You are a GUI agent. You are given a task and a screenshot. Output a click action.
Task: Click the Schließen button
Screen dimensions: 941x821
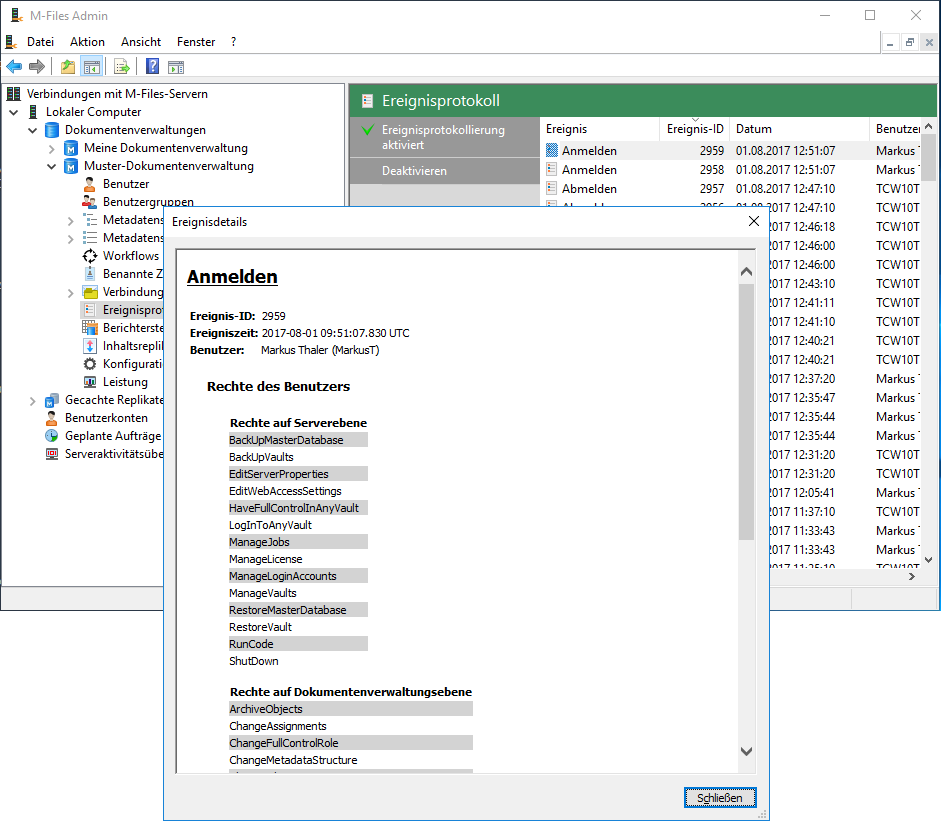click(720, 798)
